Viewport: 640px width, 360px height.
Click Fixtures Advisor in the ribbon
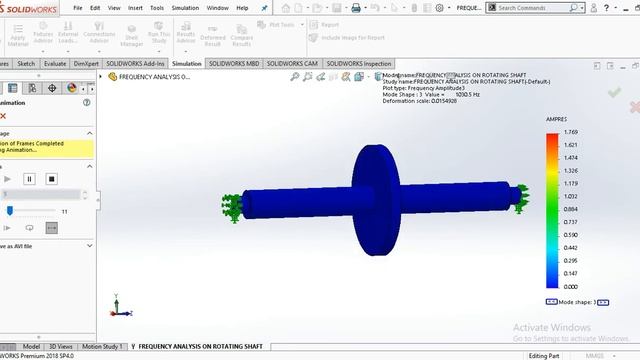pos(43,33)
